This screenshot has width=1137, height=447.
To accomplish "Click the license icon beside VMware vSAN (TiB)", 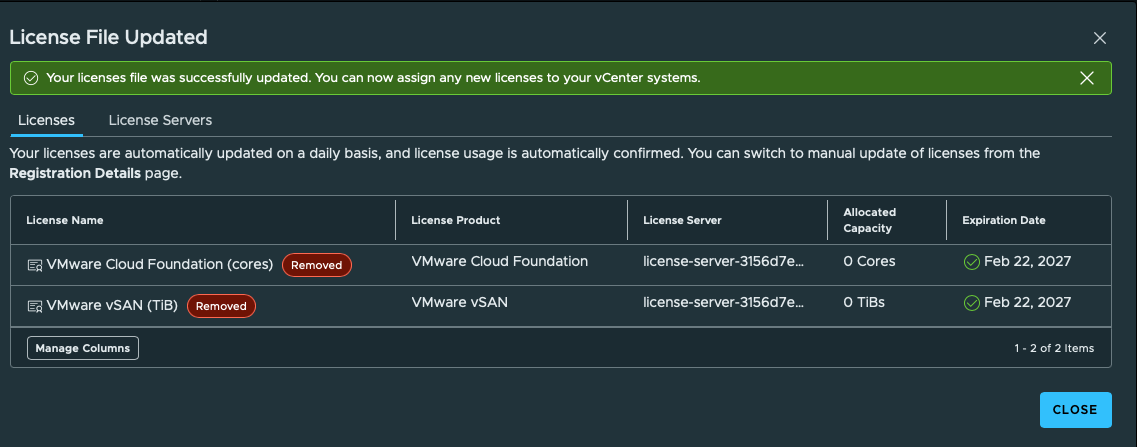I will tap(35, 306).
